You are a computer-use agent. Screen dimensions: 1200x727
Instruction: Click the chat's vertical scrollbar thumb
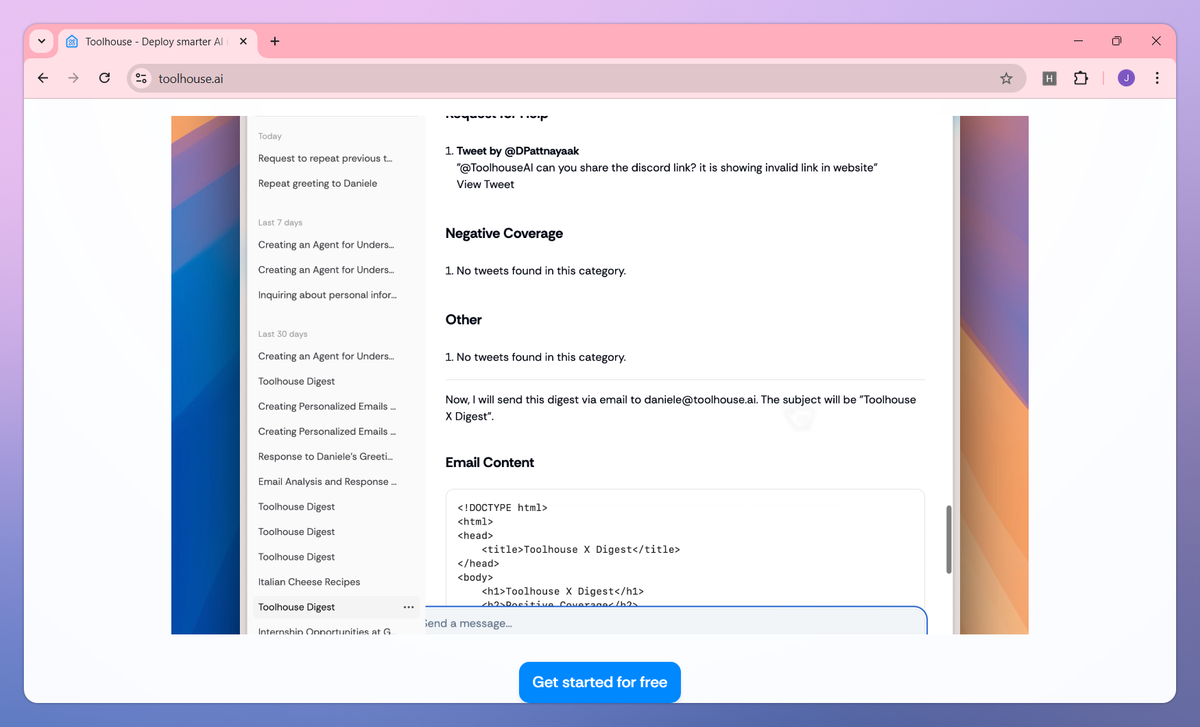tap(949, 539)
